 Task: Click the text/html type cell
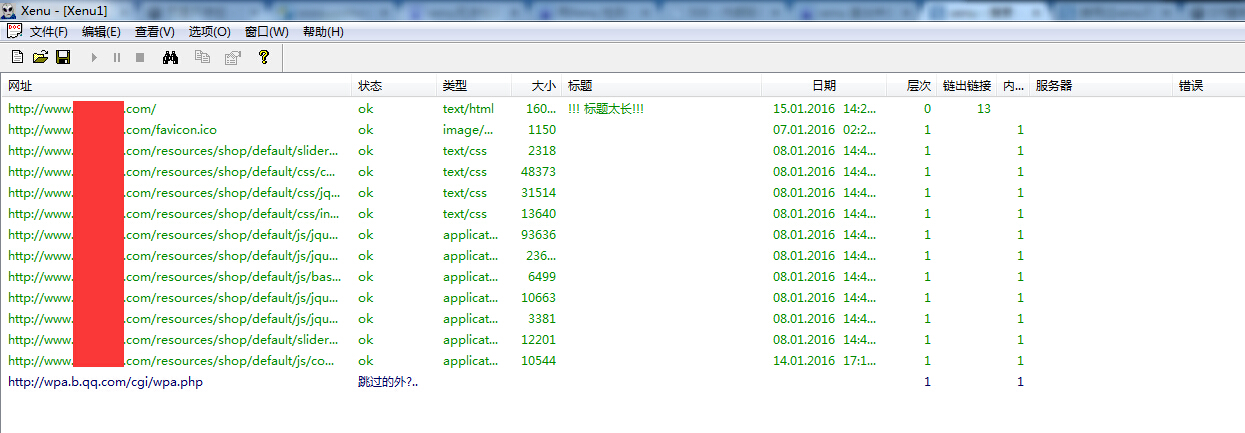[x=468, y=109]
